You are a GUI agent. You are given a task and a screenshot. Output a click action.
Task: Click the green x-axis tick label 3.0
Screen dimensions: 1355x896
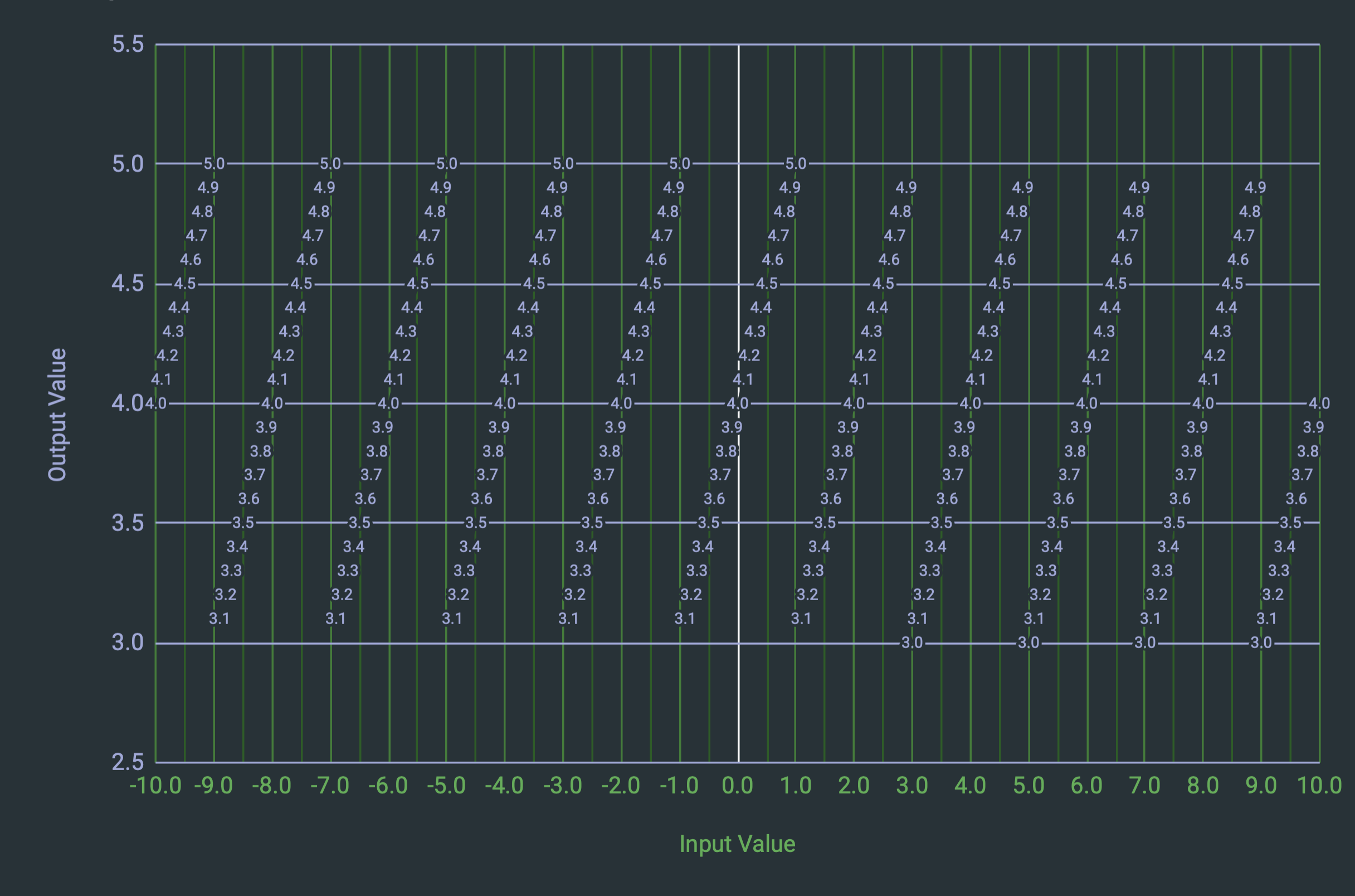(912, 786)
